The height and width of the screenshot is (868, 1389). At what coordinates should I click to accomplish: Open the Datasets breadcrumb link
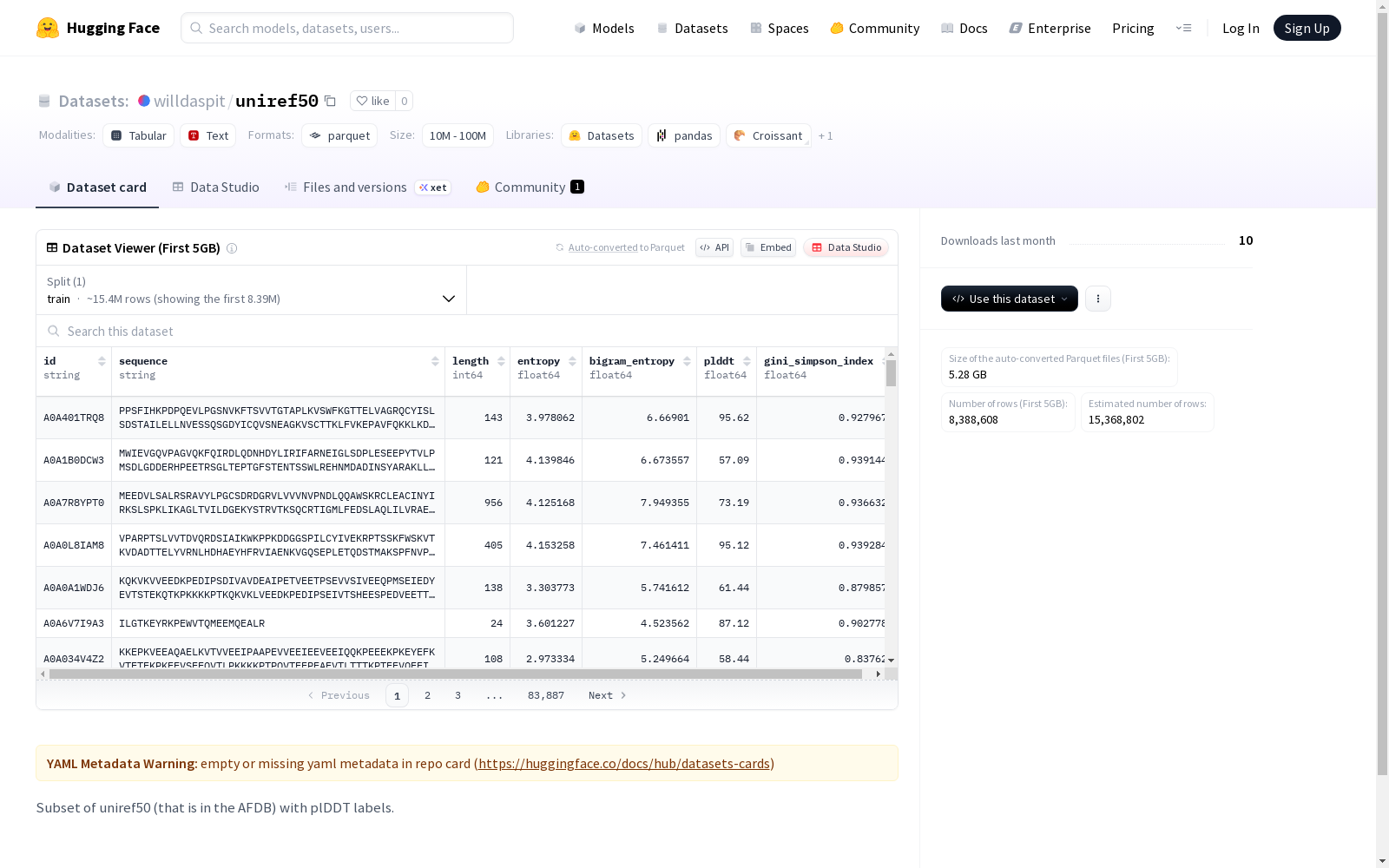pos(93,101)
